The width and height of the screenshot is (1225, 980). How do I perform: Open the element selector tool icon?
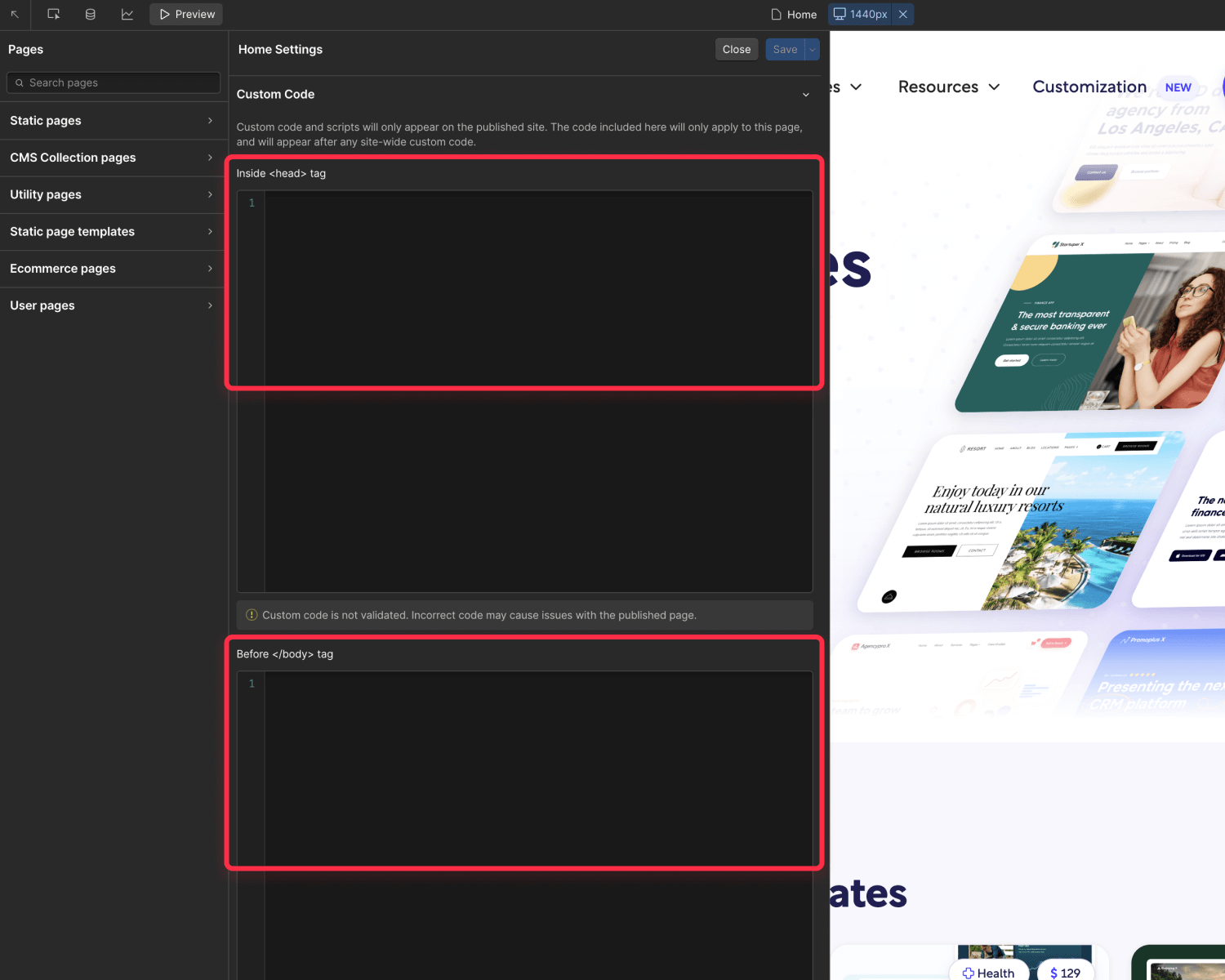[54, 15]
